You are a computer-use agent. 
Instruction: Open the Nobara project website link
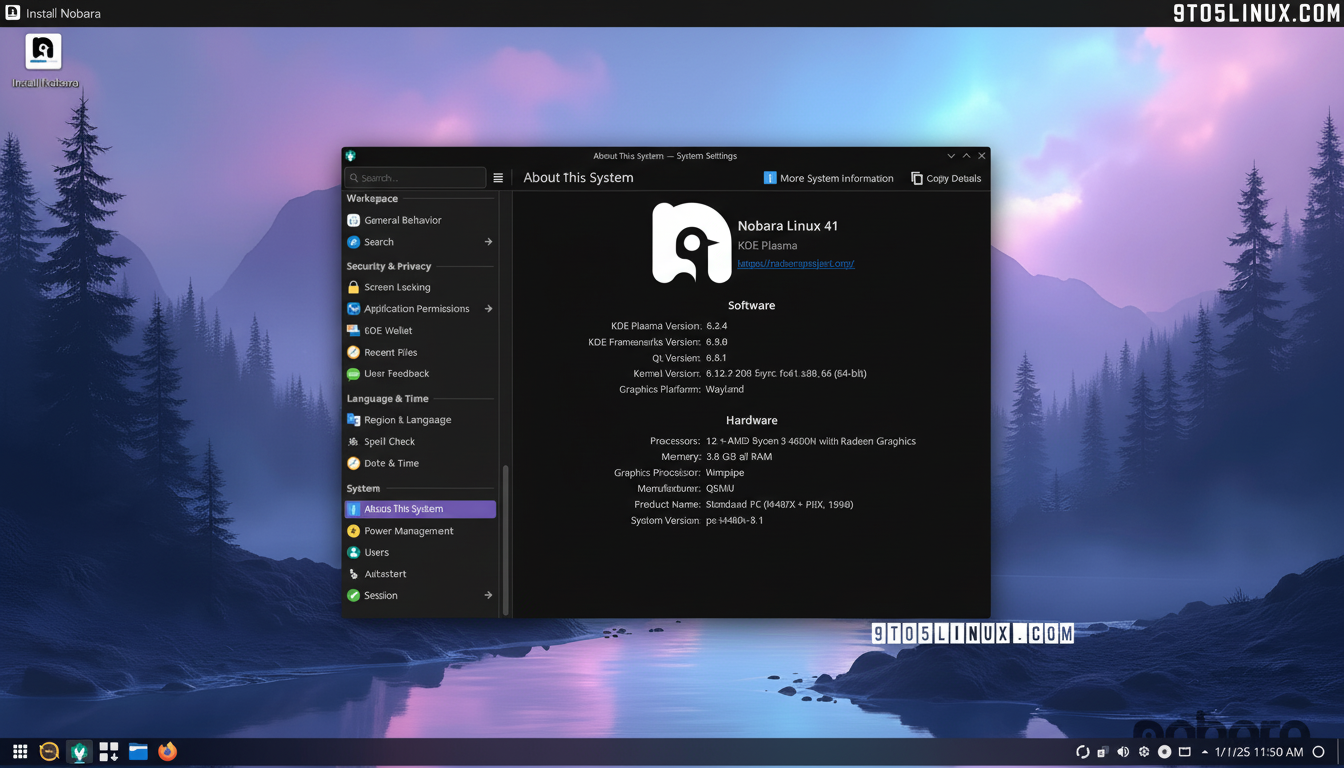coord(795,263)
